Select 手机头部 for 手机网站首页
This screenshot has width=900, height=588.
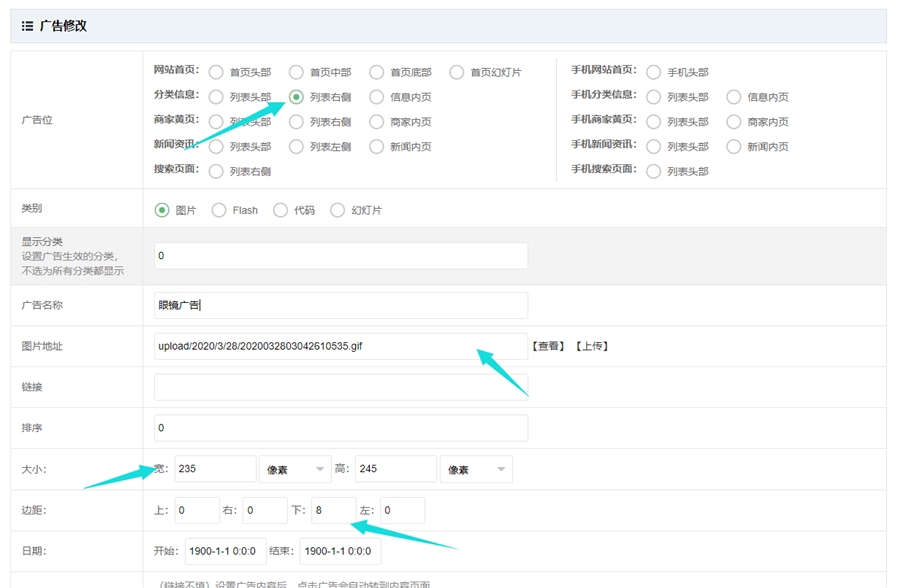653,72
